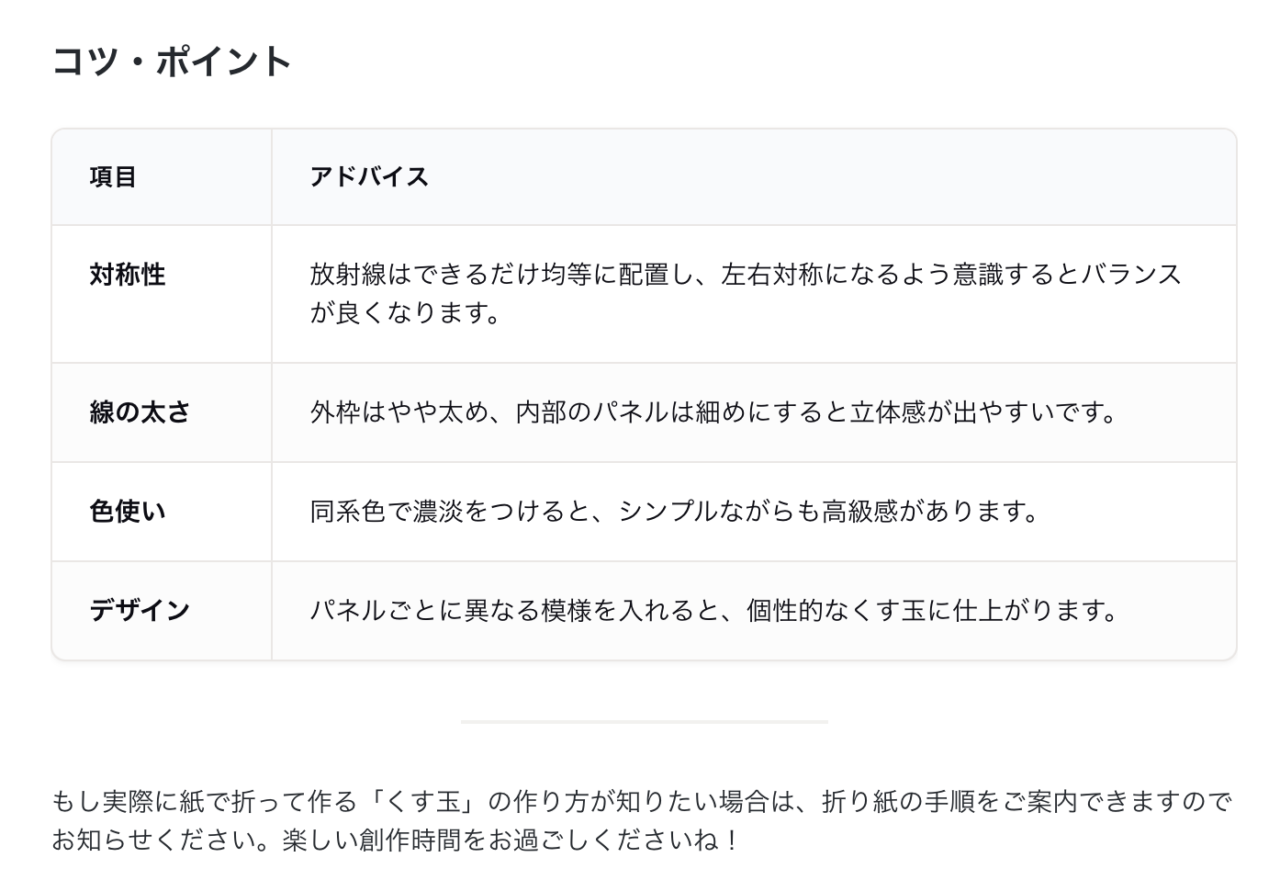This screenshot has width=1280, height=880.
Task: Select the 線の太さ row label
Action: pyautogui.click(x=139, y=412)
